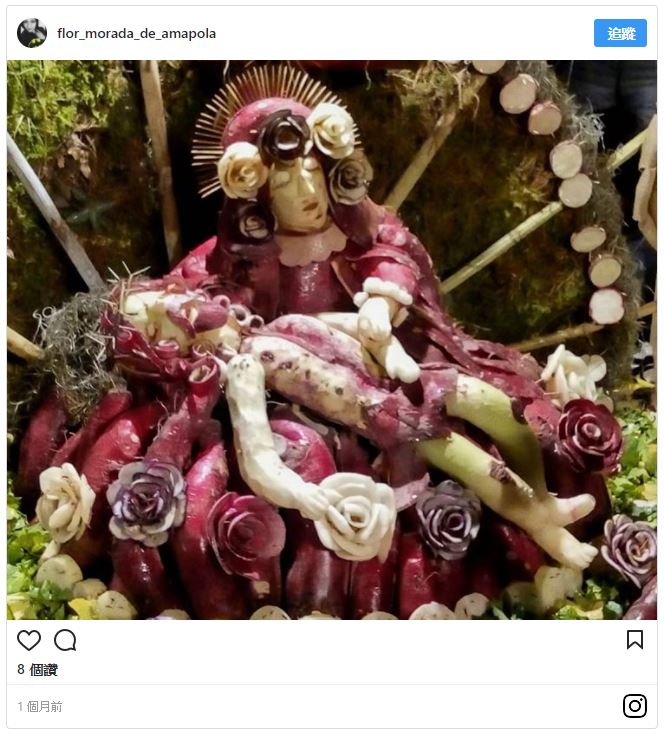The image size is (664, 734).
Task: Like the post with the heart icon
Action: coord(29,640)
